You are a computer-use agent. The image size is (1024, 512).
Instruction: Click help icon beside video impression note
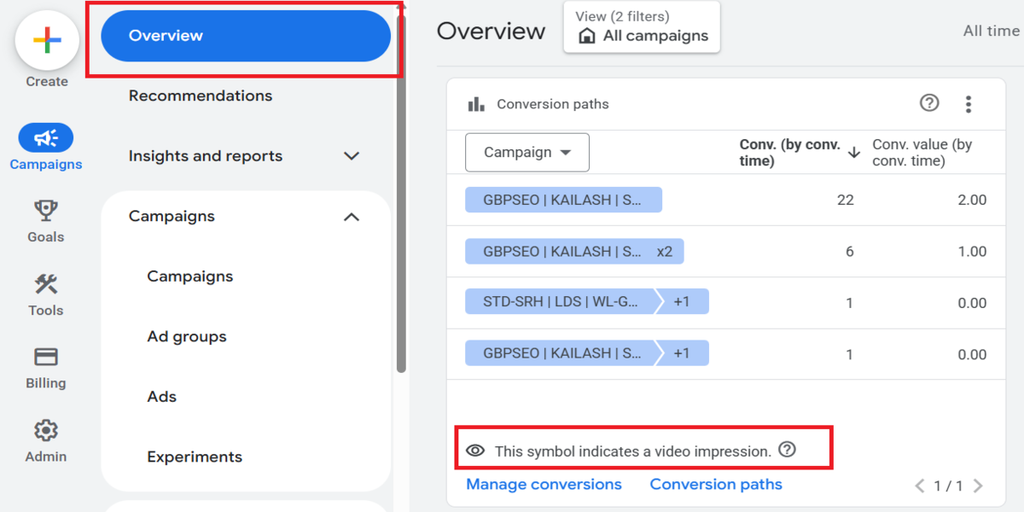pyautogui.click(x=788, y=449)
